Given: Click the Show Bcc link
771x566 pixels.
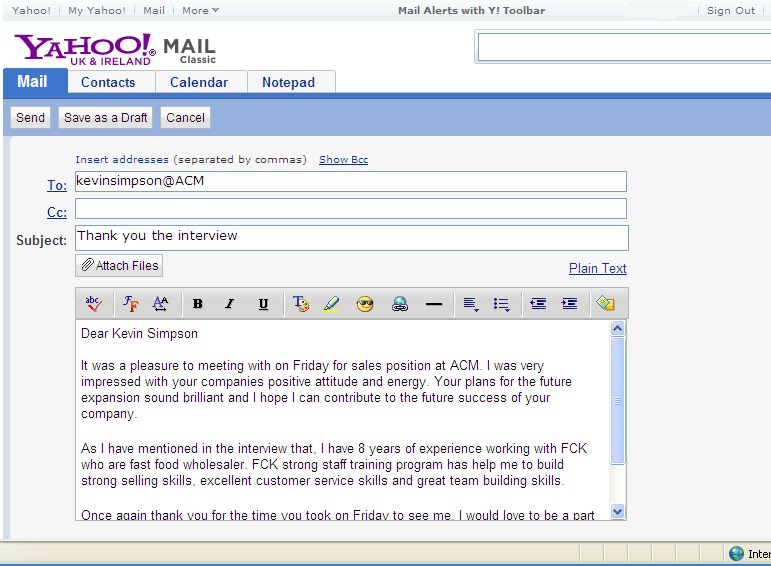Looking at the screenshot, I should click(343, 160).
